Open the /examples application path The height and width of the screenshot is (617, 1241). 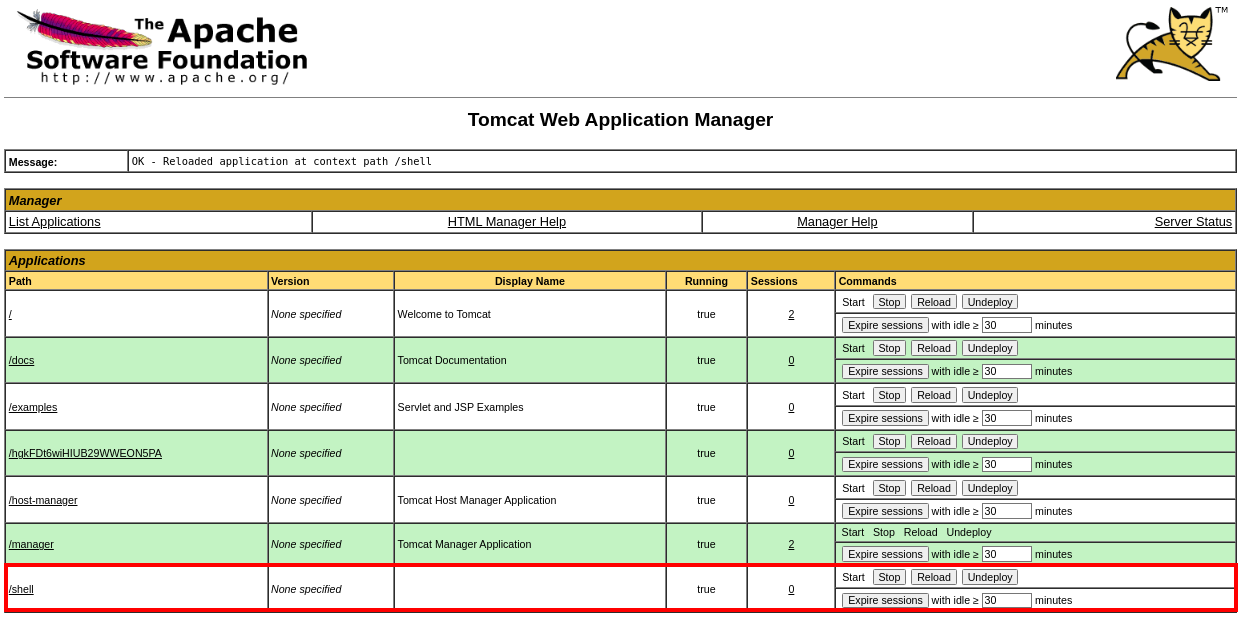(33, 407)
